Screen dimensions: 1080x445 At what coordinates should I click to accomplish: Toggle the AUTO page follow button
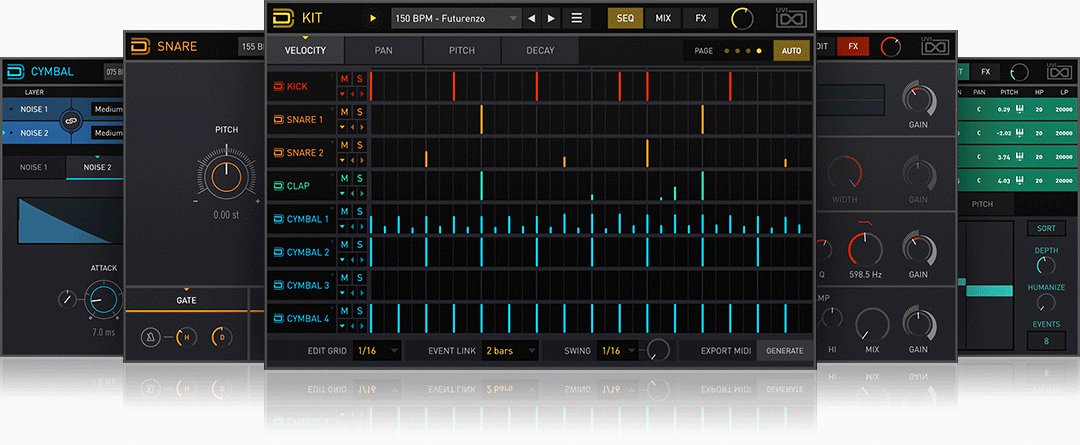click(791, 50)
